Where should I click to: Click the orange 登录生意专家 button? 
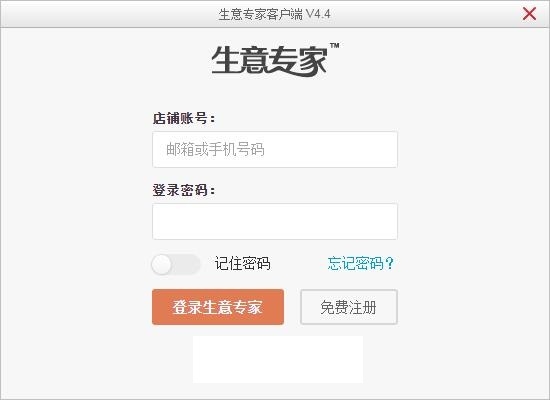(x=218, y=307)
